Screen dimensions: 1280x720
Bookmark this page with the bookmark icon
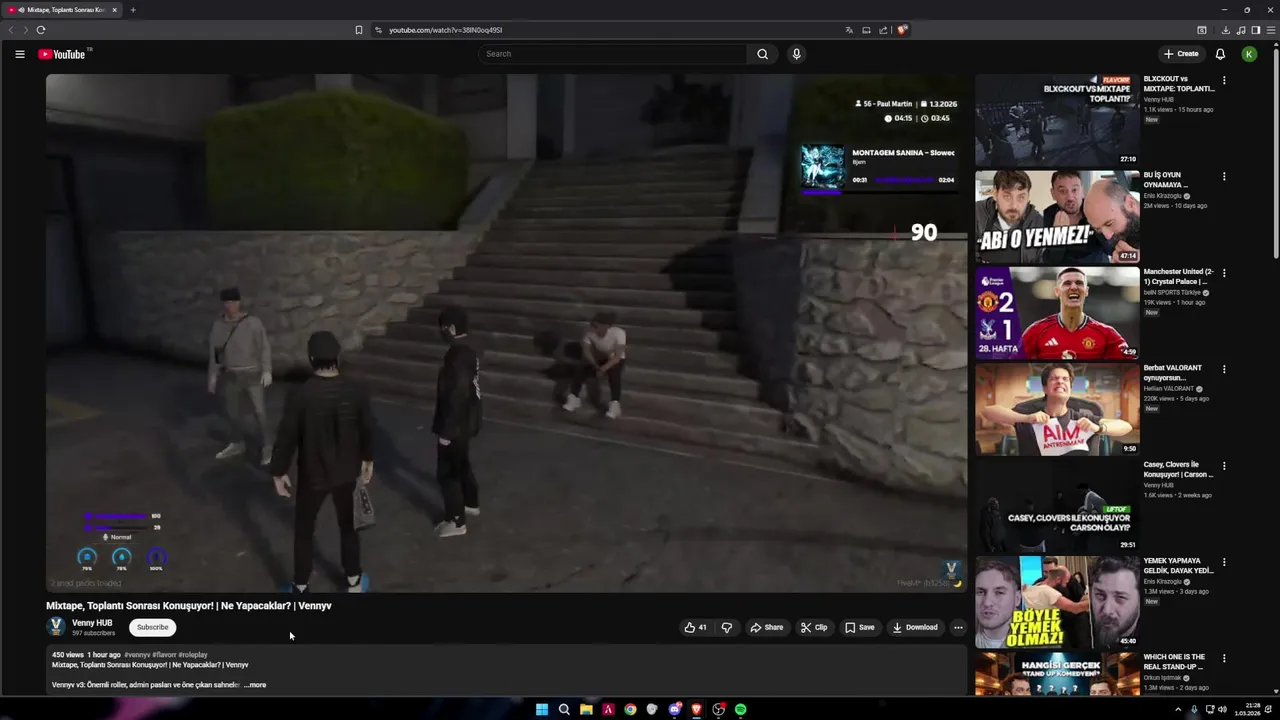coord(359,30)
